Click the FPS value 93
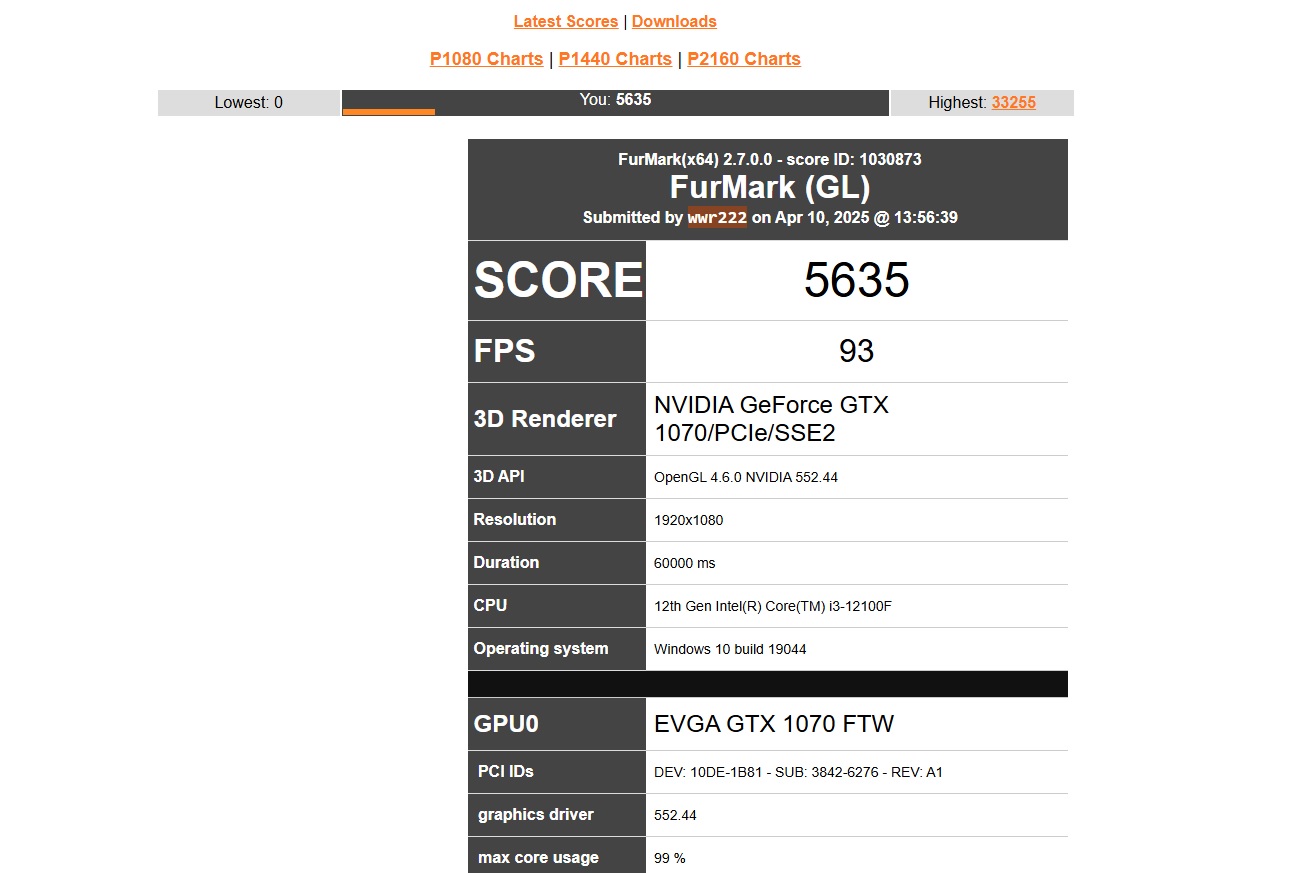This screenshot has width=1303, height=873. [857, 351]
